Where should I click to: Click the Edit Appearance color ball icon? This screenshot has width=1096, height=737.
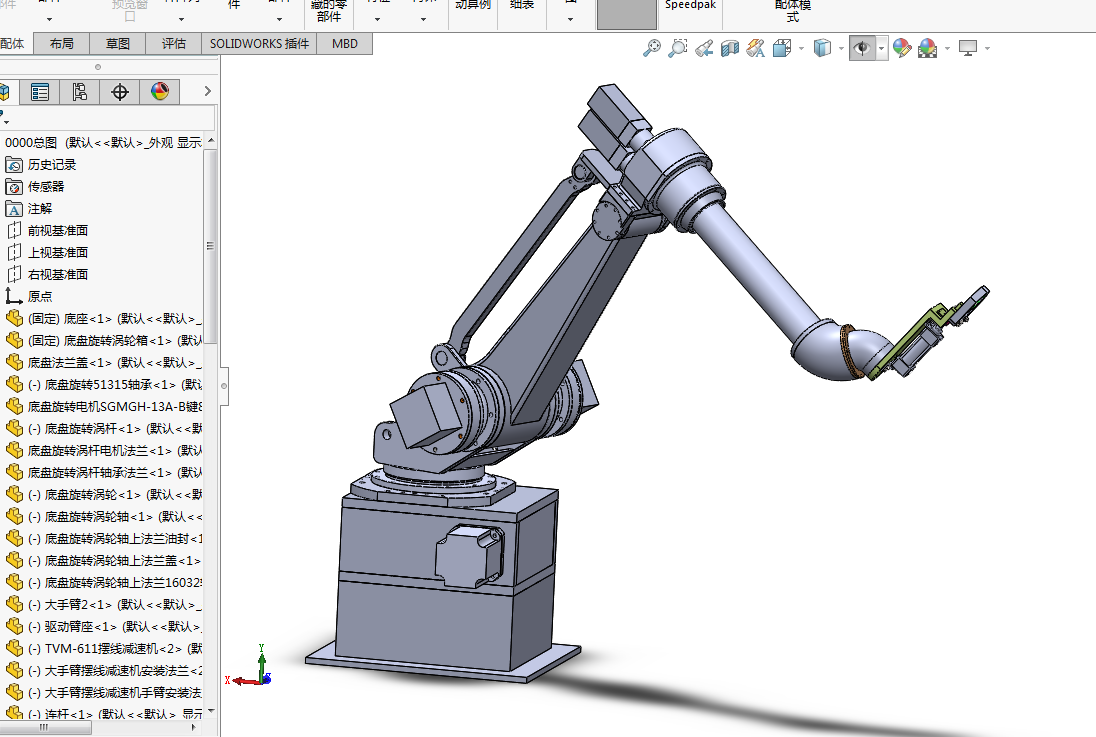pyautogui.click(x=902, y=48)
